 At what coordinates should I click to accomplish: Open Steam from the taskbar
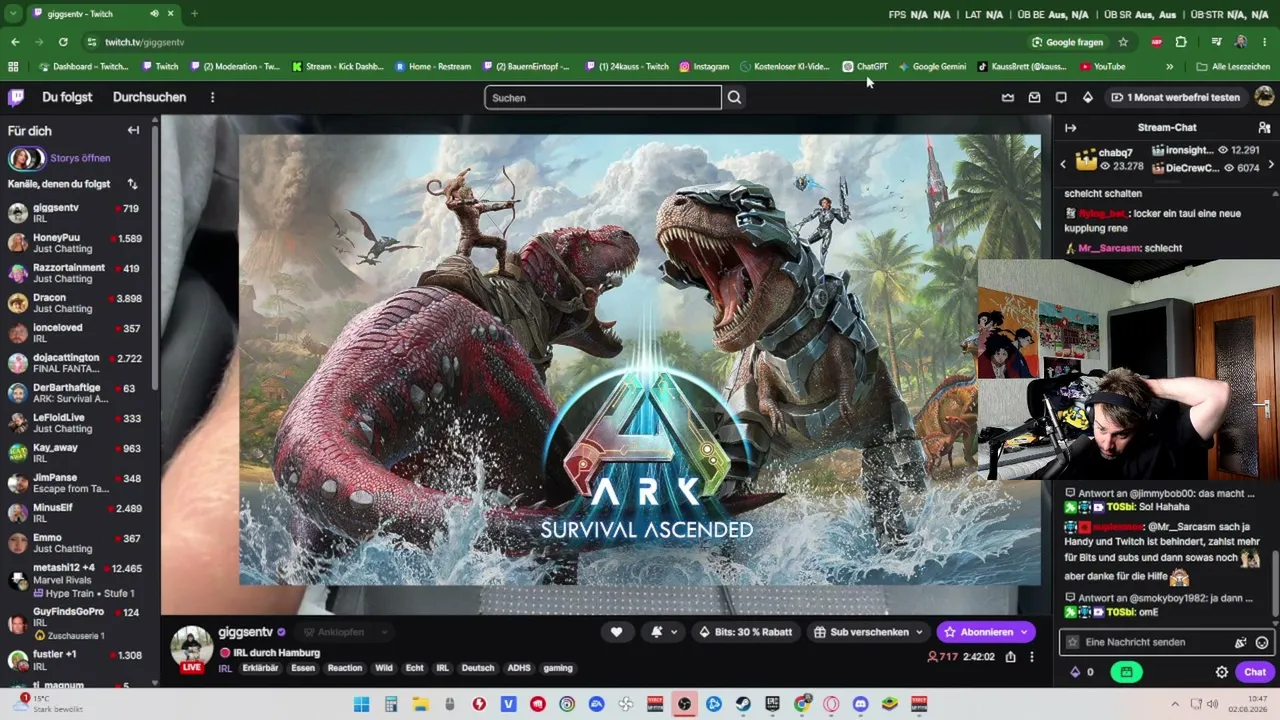point(743,704)
